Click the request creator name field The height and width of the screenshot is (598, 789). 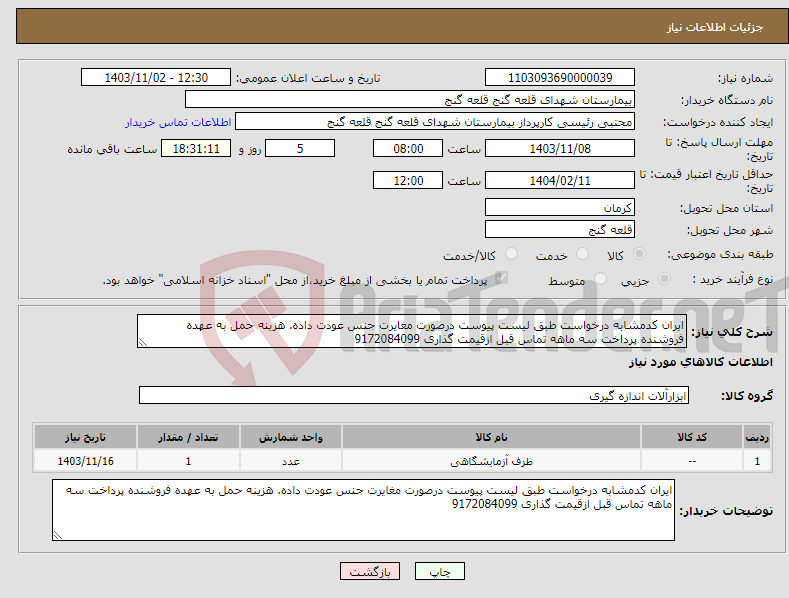(x=435, y=122)
